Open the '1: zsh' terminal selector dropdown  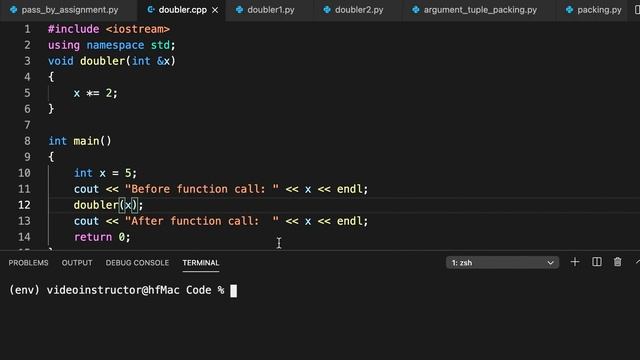502,262
